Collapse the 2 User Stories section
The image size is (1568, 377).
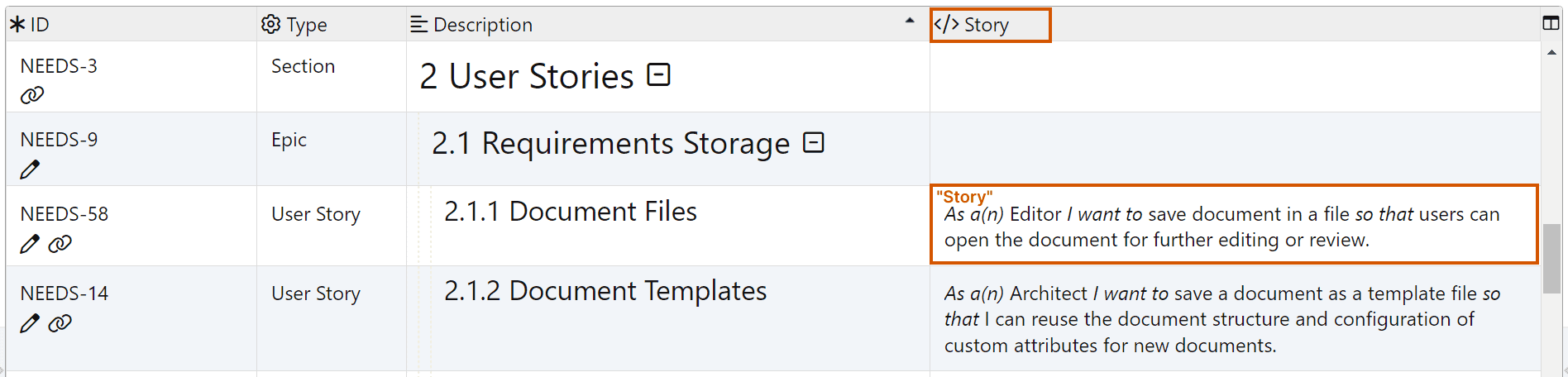click(x=658, y=75)
